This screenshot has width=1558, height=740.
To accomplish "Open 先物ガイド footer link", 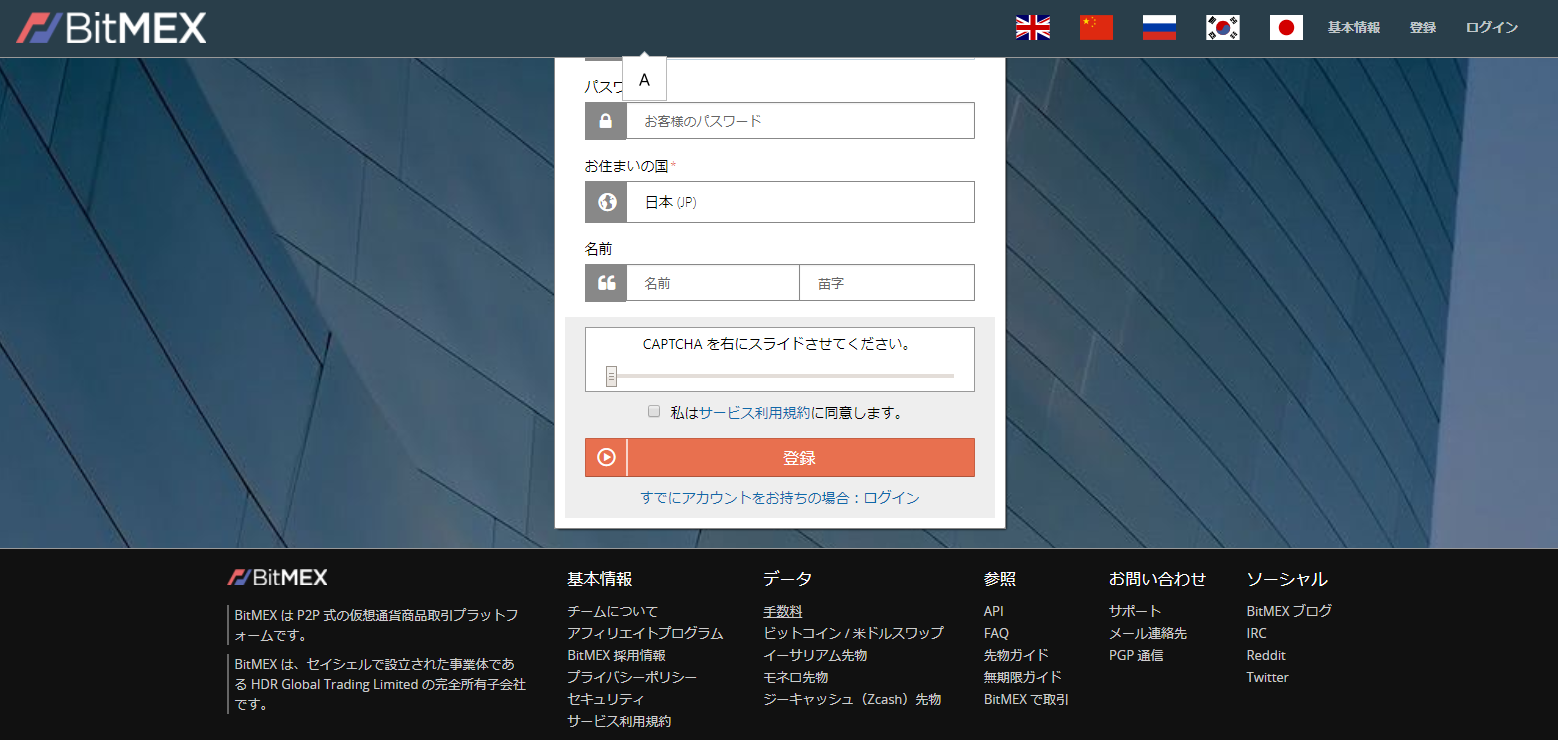I will point(1017,655).
